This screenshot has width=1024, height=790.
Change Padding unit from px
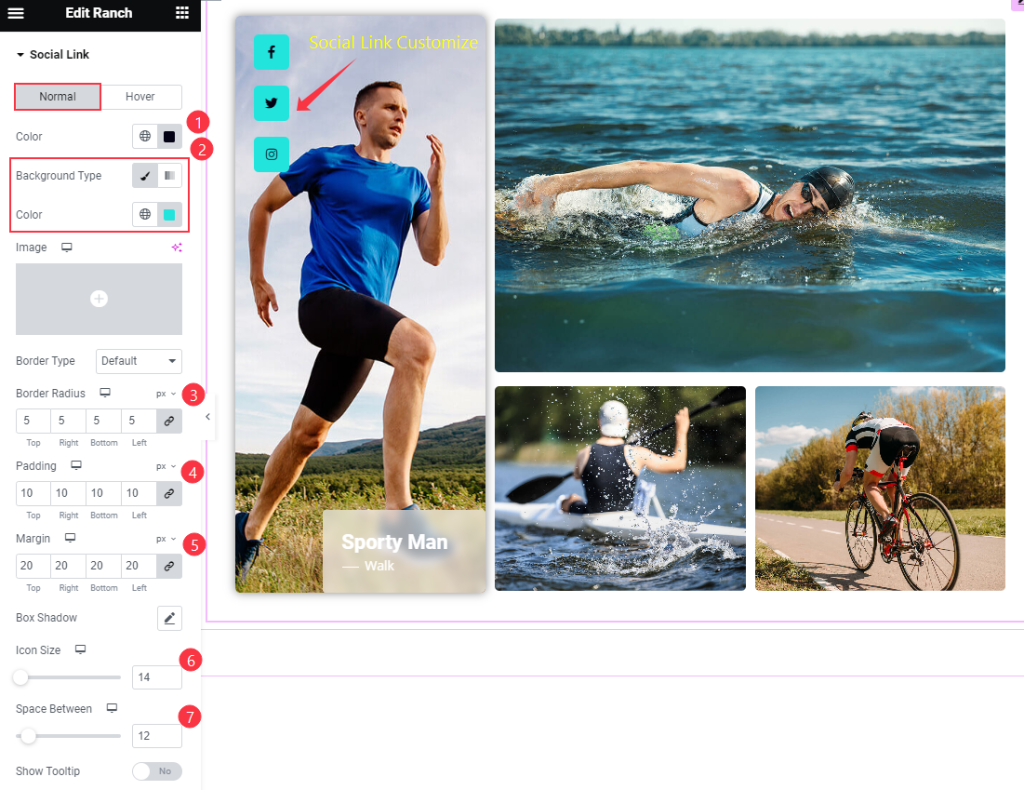click(x=166, y=466)
